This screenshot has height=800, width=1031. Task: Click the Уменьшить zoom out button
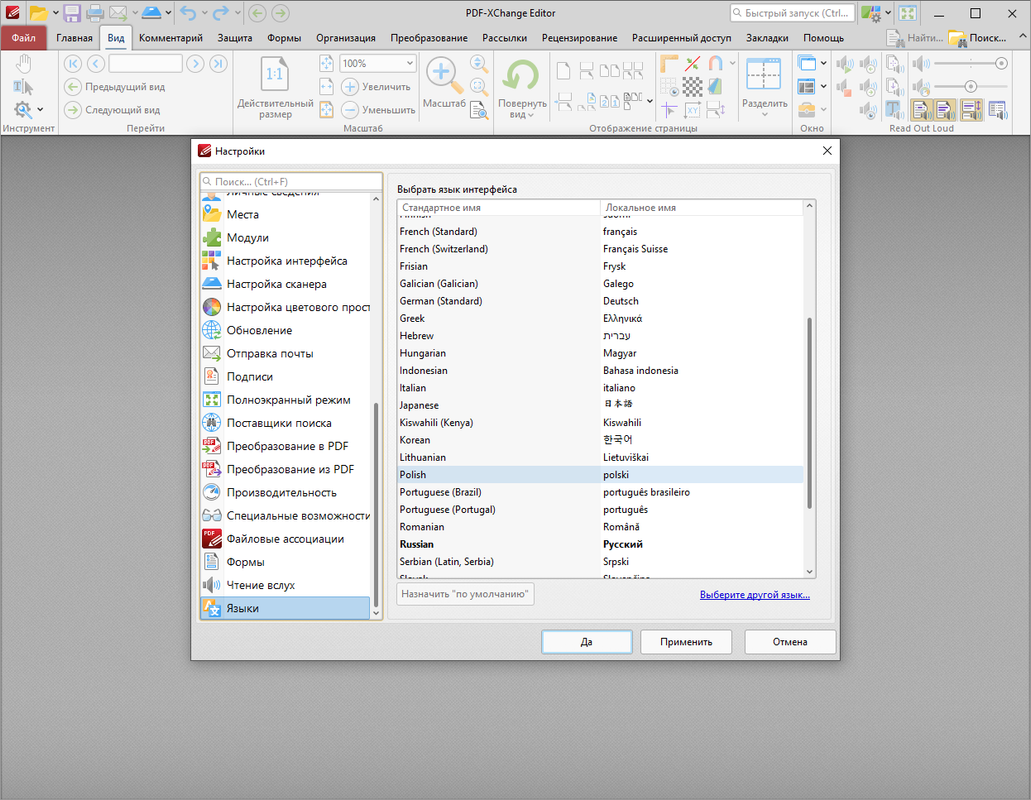[x=379, y=110]
